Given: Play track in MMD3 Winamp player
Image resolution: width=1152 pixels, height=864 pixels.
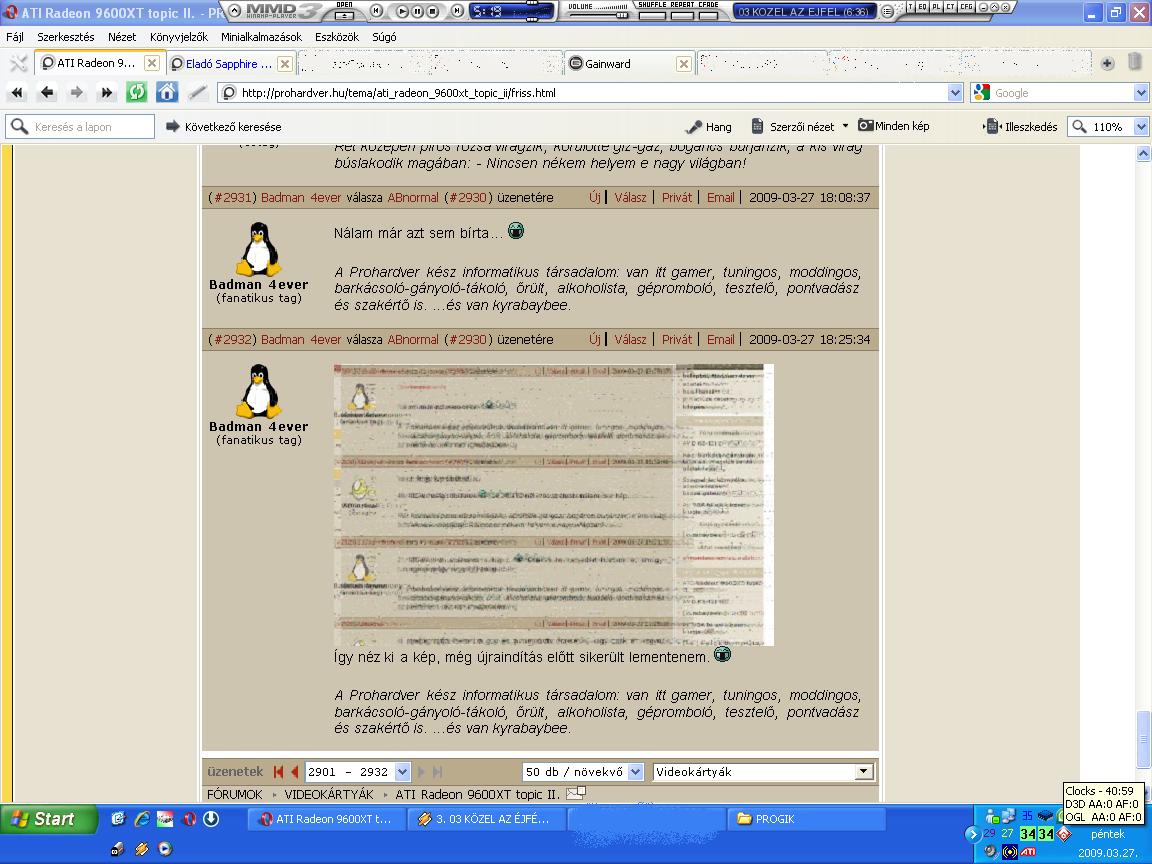Looking at the screenshot, I should [x=402, y=11].
